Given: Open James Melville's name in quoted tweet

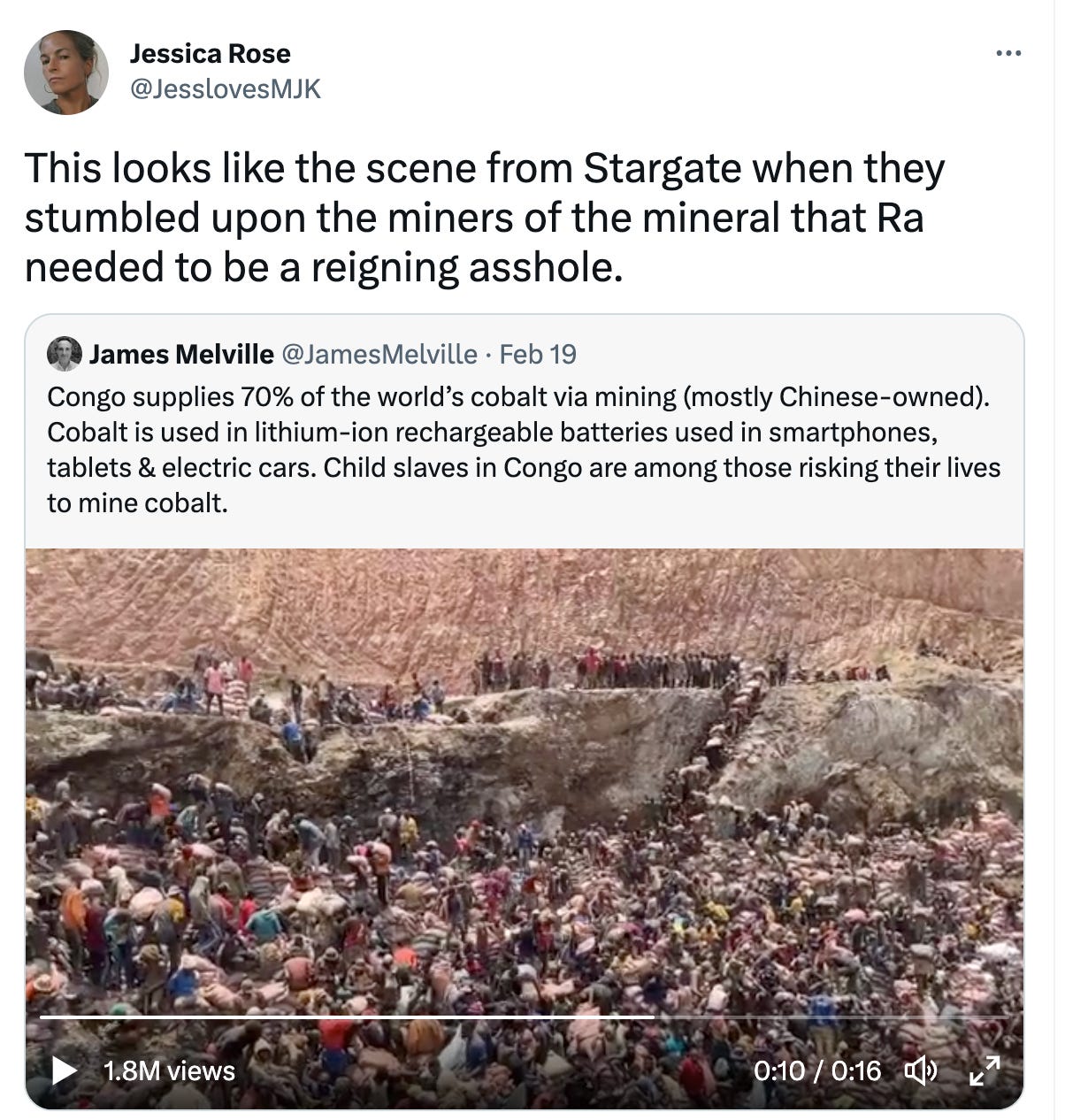Looking at the screenshot, I should [x=181, y=354].
